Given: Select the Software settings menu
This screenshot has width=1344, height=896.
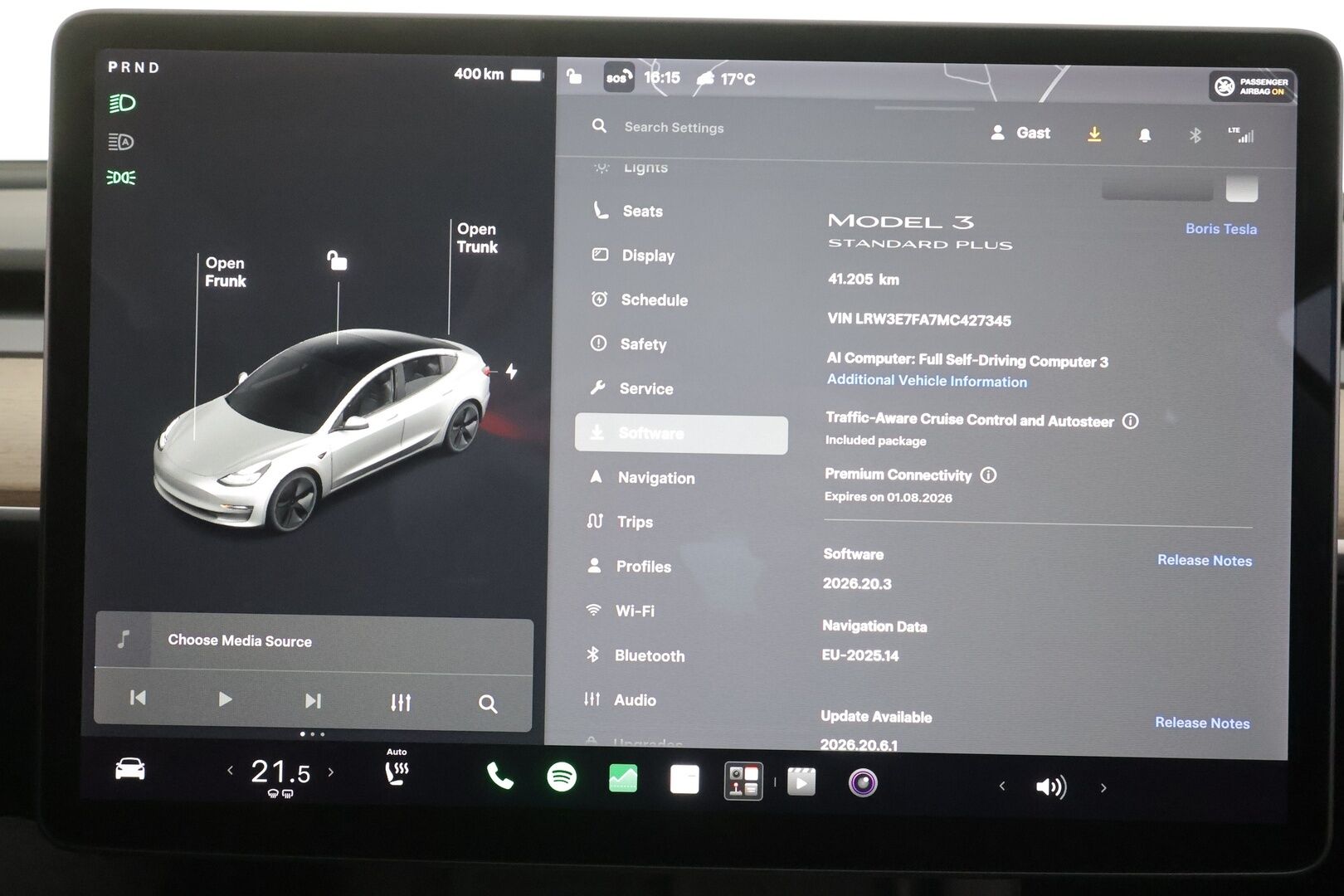Looking at the screenshot, I should [681, 434].
